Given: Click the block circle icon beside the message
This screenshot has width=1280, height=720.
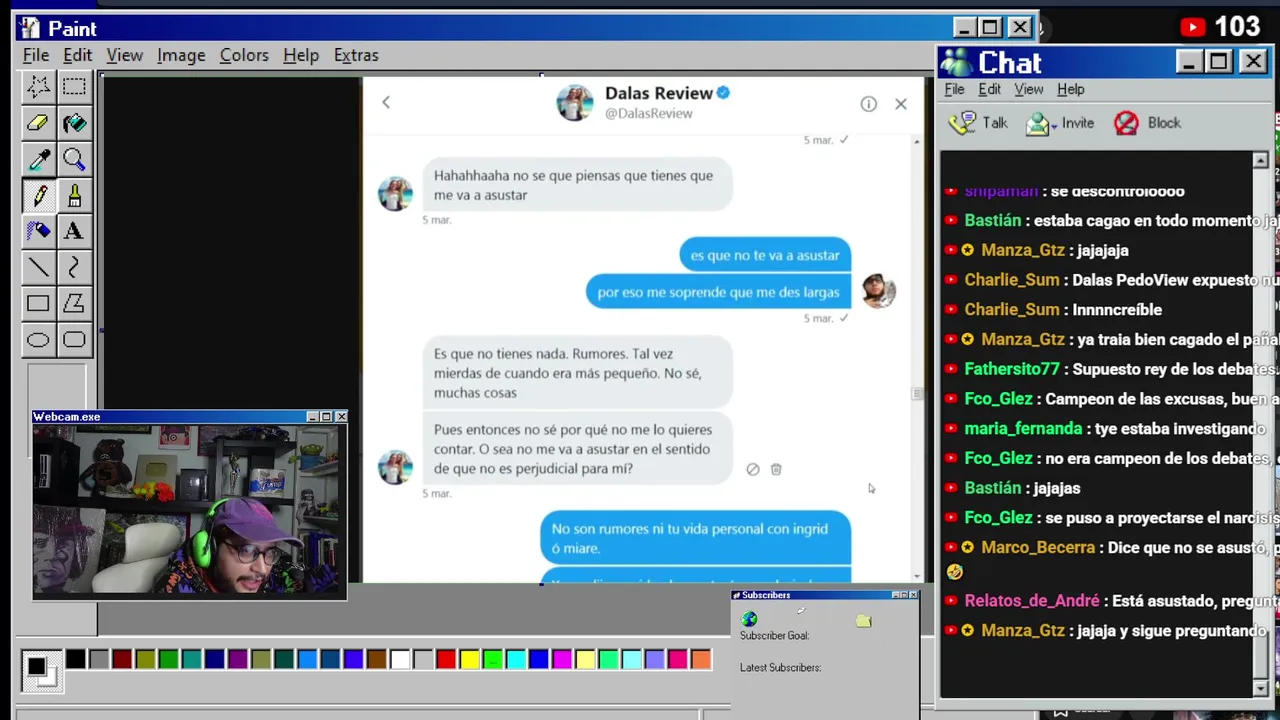Looking at the screenshot, I should pos(753,469).
